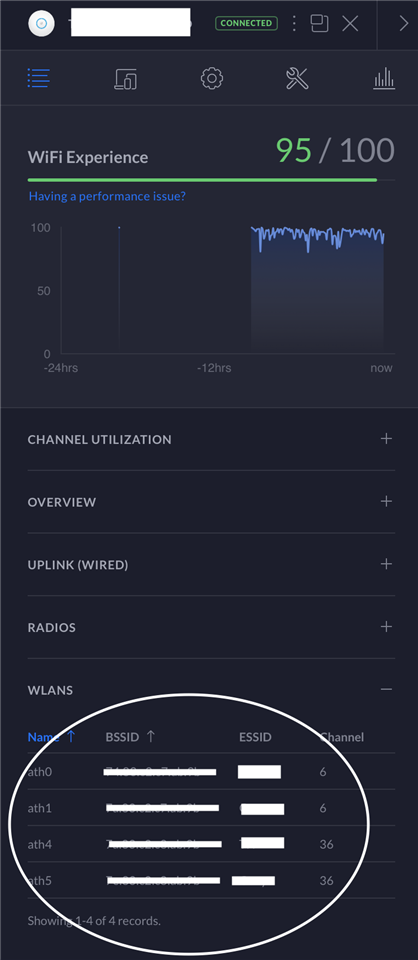The width and height of the screenshot is (418, 960).
Task: Close the device panel with X
Action: [x=350, y=23]
